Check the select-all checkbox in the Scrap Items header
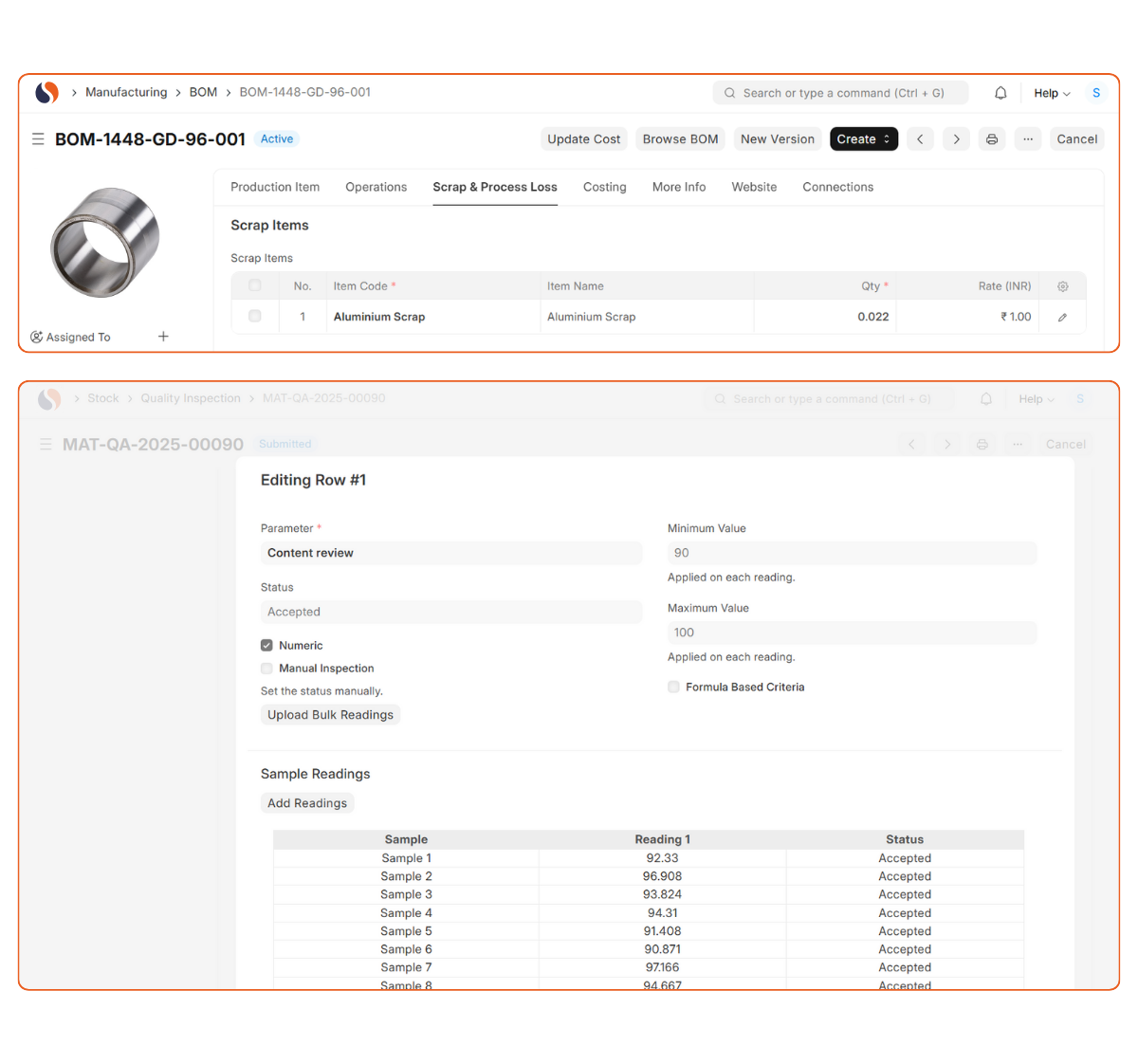Image resolution: width=1138 pixels, height=1064 pixels. [x=255, y=285]
